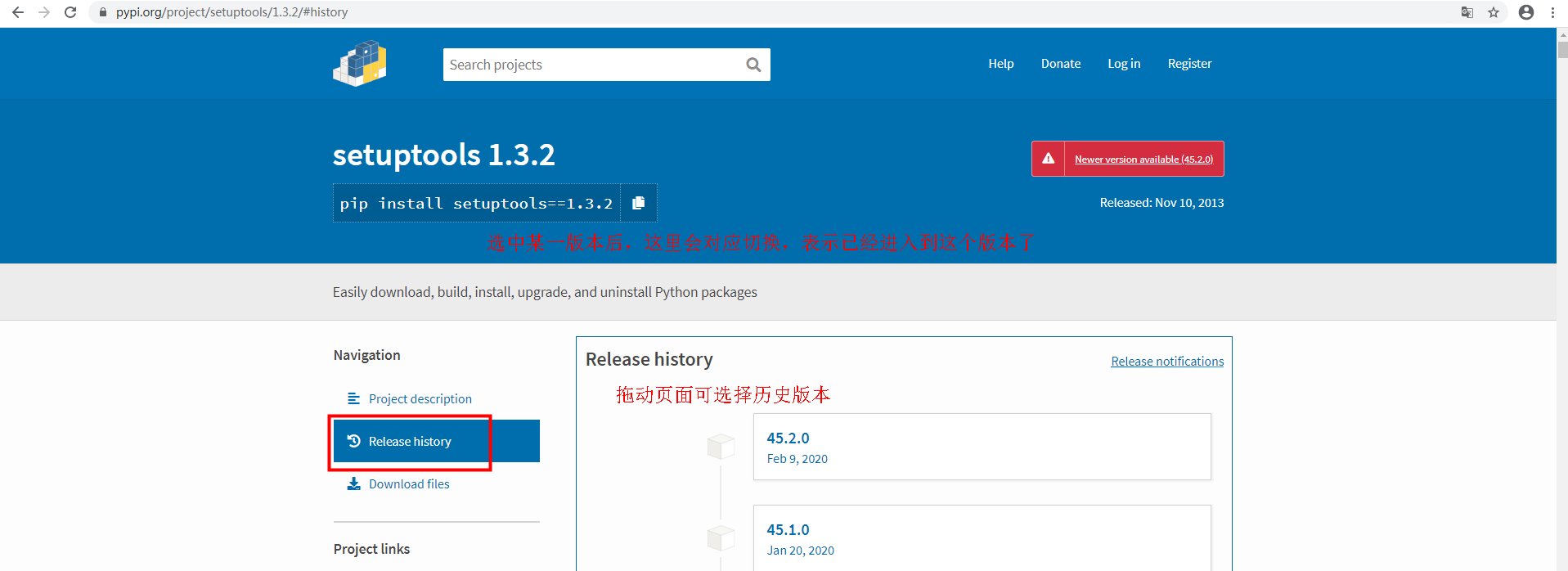Click the Download files arrow icon
Viewport: 1568px width, 571px height.
click(x=353, y=483)
